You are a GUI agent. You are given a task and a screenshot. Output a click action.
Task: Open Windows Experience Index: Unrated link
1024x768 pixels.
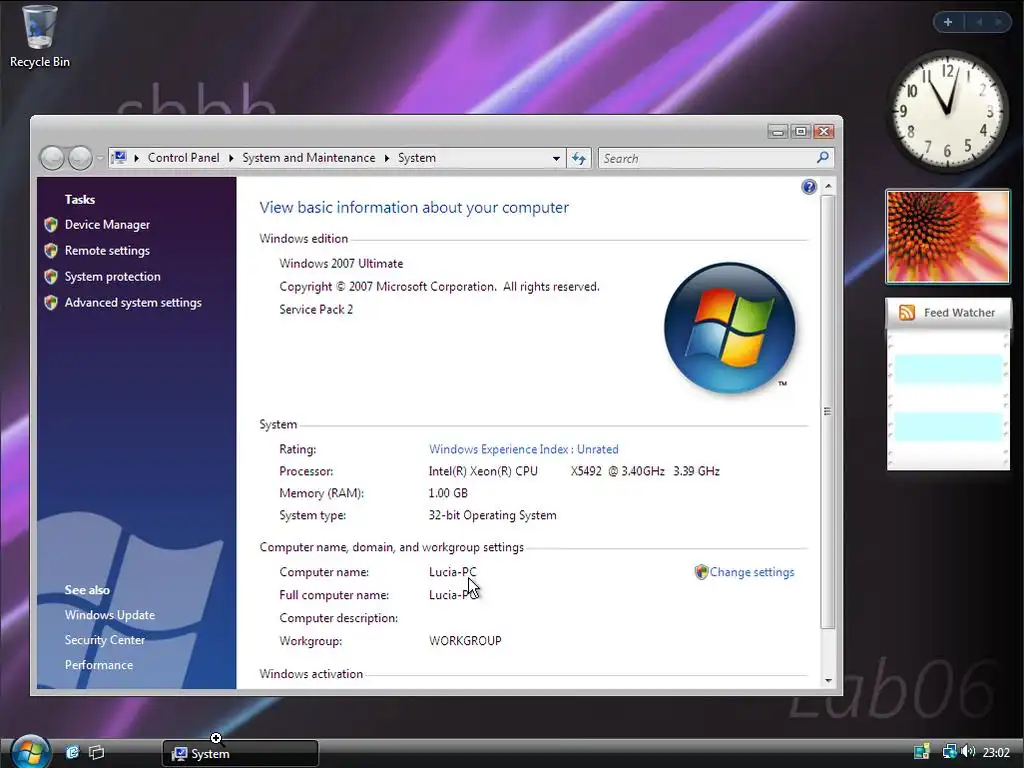[x=524, y=449]
